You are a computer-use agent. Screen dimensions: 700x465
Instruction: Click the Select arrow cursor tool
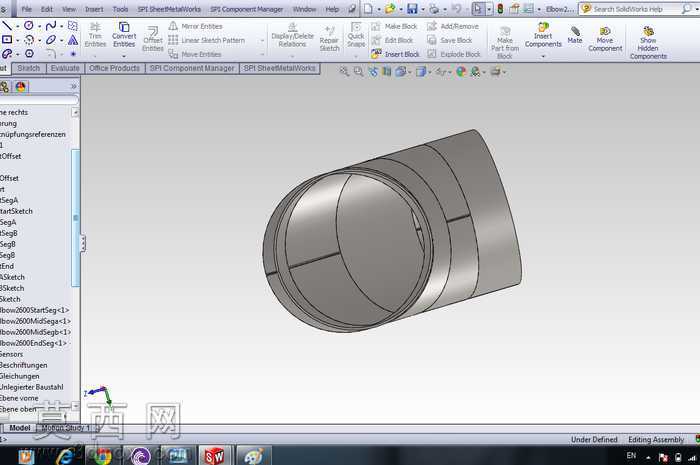click(478, 8)
